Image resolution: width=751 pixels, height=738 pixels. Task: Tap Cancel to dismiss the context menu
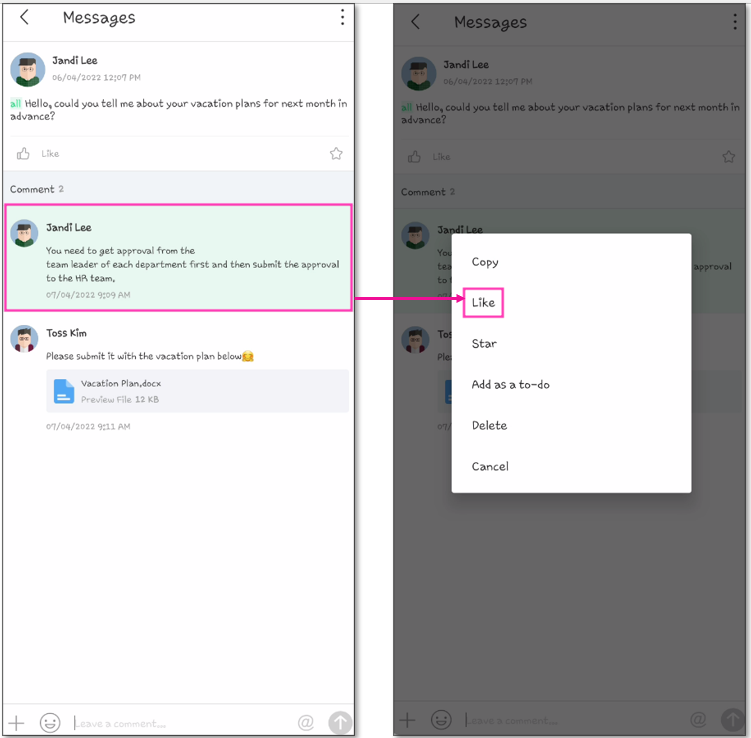pyautogui.click(x=490, y=467)
